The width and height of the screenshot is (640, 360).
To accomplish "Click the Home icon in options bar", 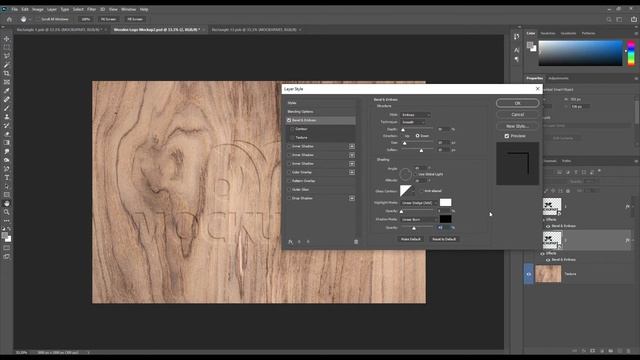I will [9, 19].
